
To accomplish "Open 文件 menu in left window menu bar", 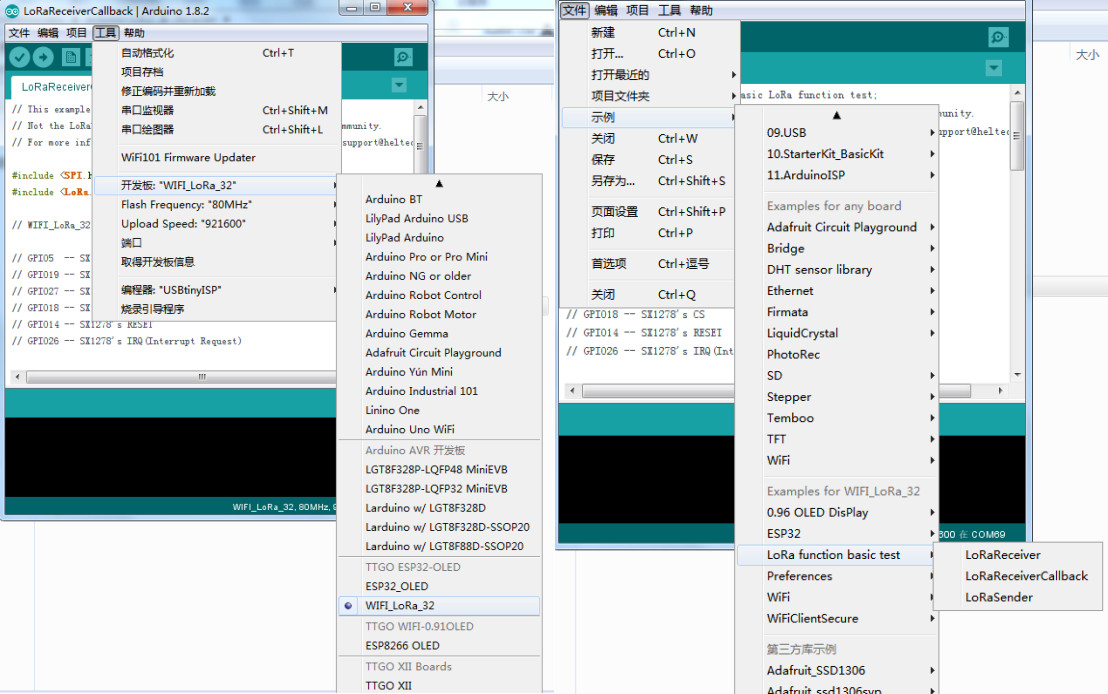I will point(19,33).
